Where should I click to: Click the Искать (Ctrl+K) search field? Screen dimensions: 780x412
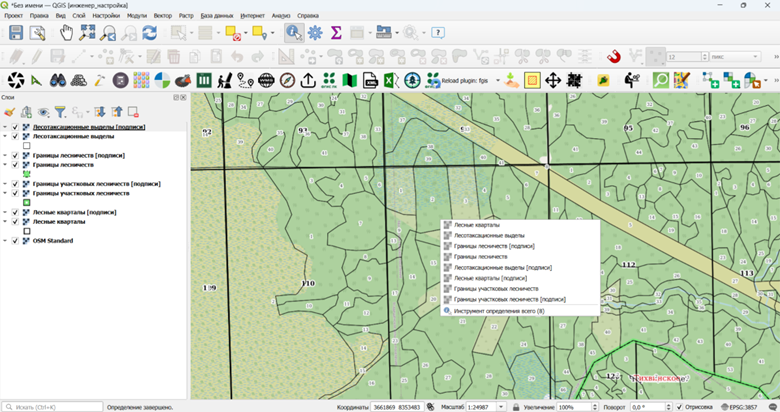tap(52, 407)
